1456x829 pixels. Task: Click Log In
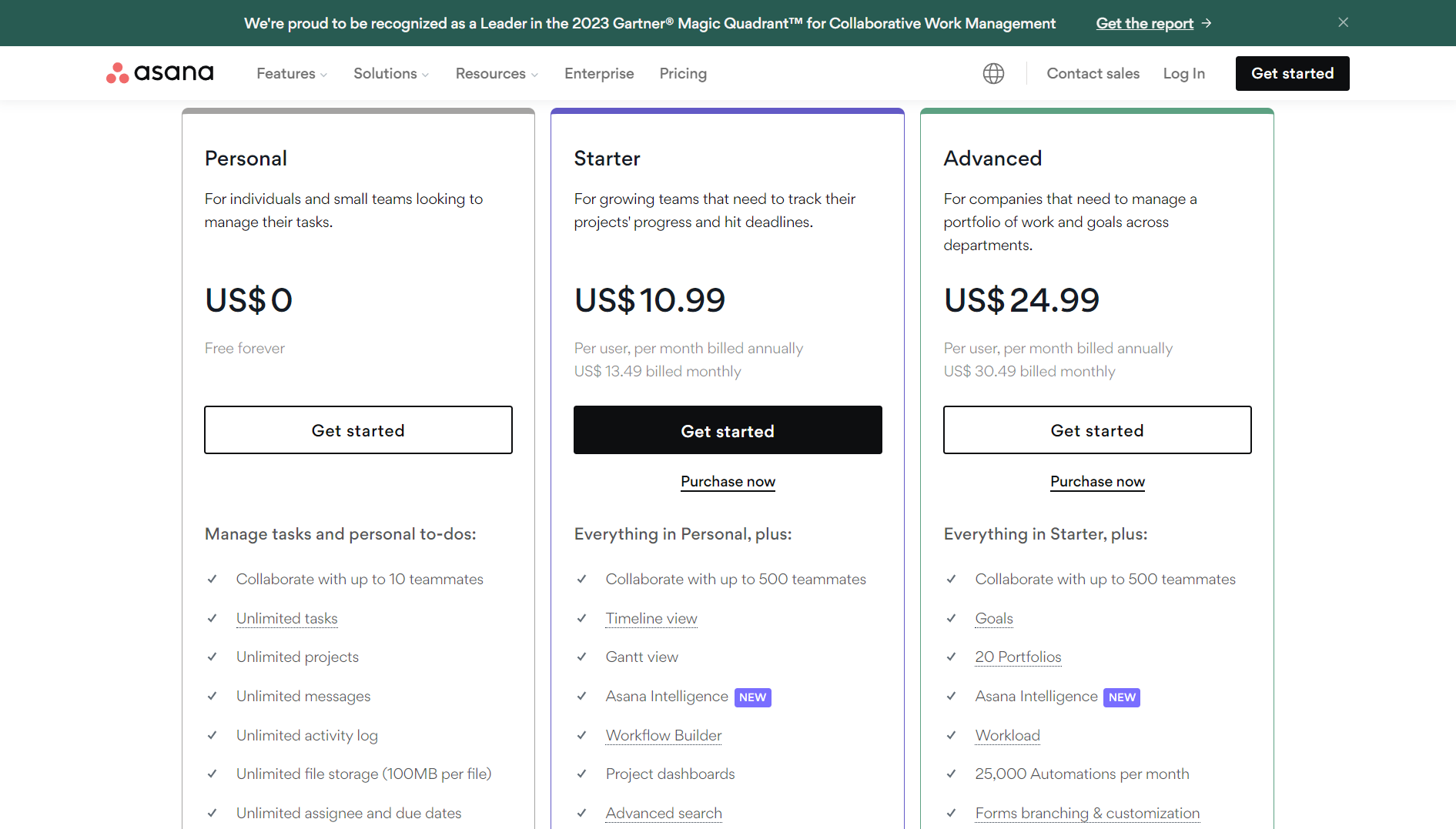(1183, 73)
